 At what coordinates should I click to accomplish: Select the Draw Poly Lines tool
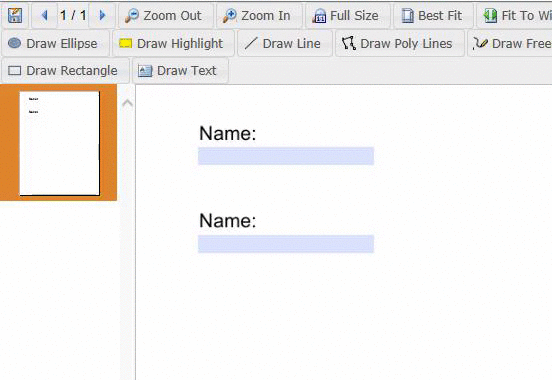400,43
